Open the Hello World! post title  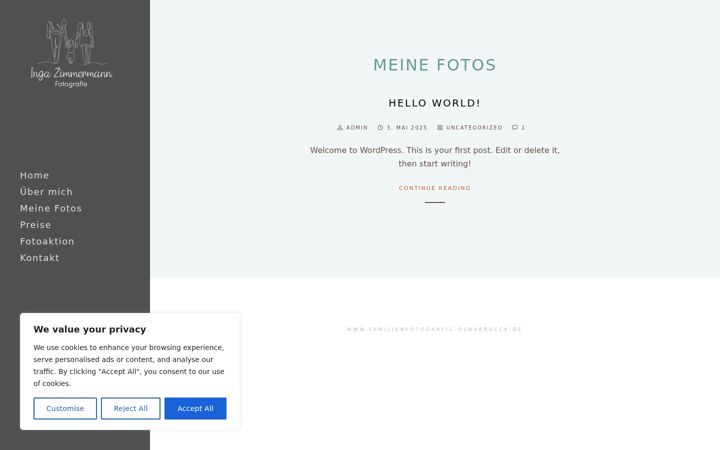point(434,103)
